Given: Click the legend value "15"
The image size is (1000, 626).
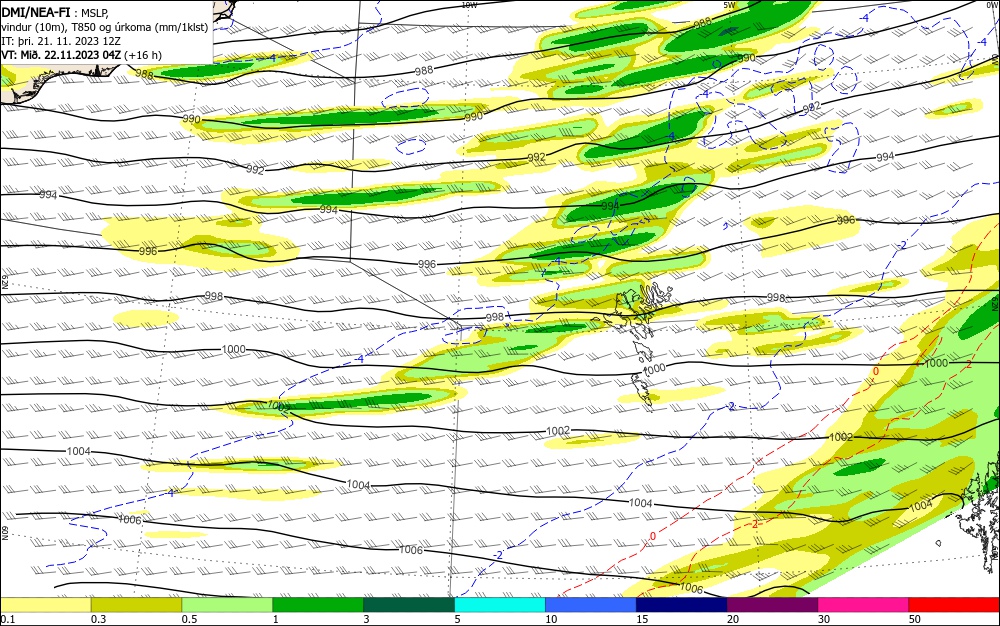Looking at the screenshot, I should pyautogui.click(x=642, y=619).
